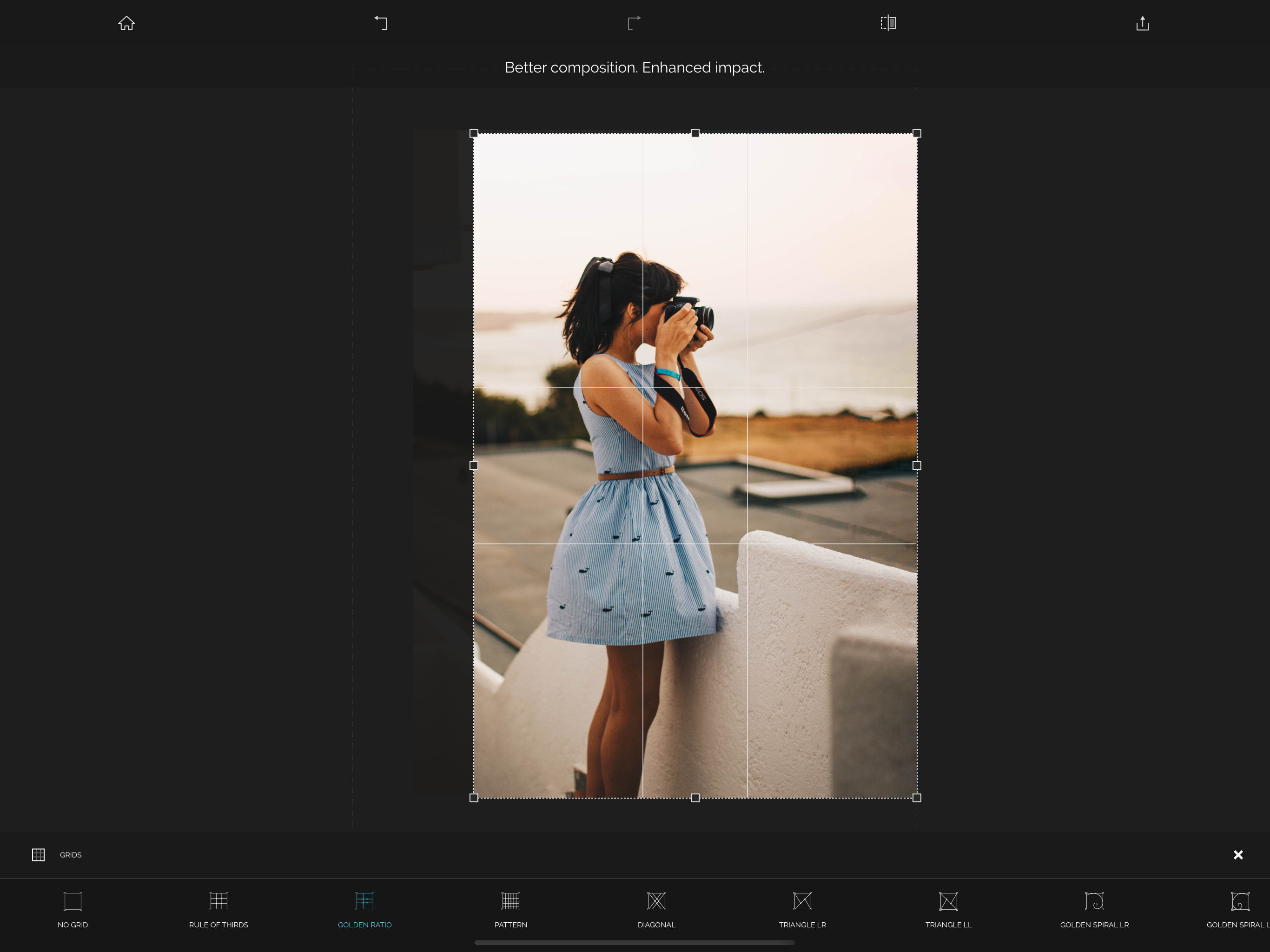
Task: Click the bottom-center crop handle
Action: coord(695,798)
